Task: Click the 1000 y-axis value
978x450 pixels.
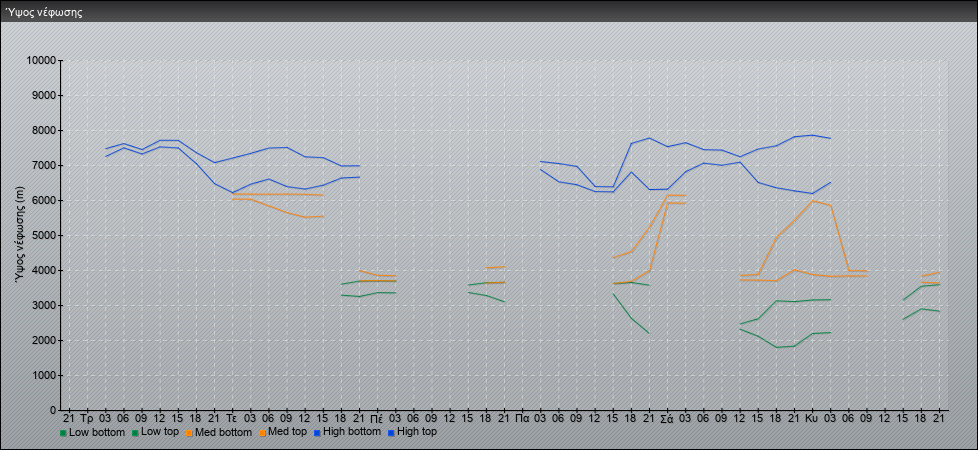Action: coord(44,375)
